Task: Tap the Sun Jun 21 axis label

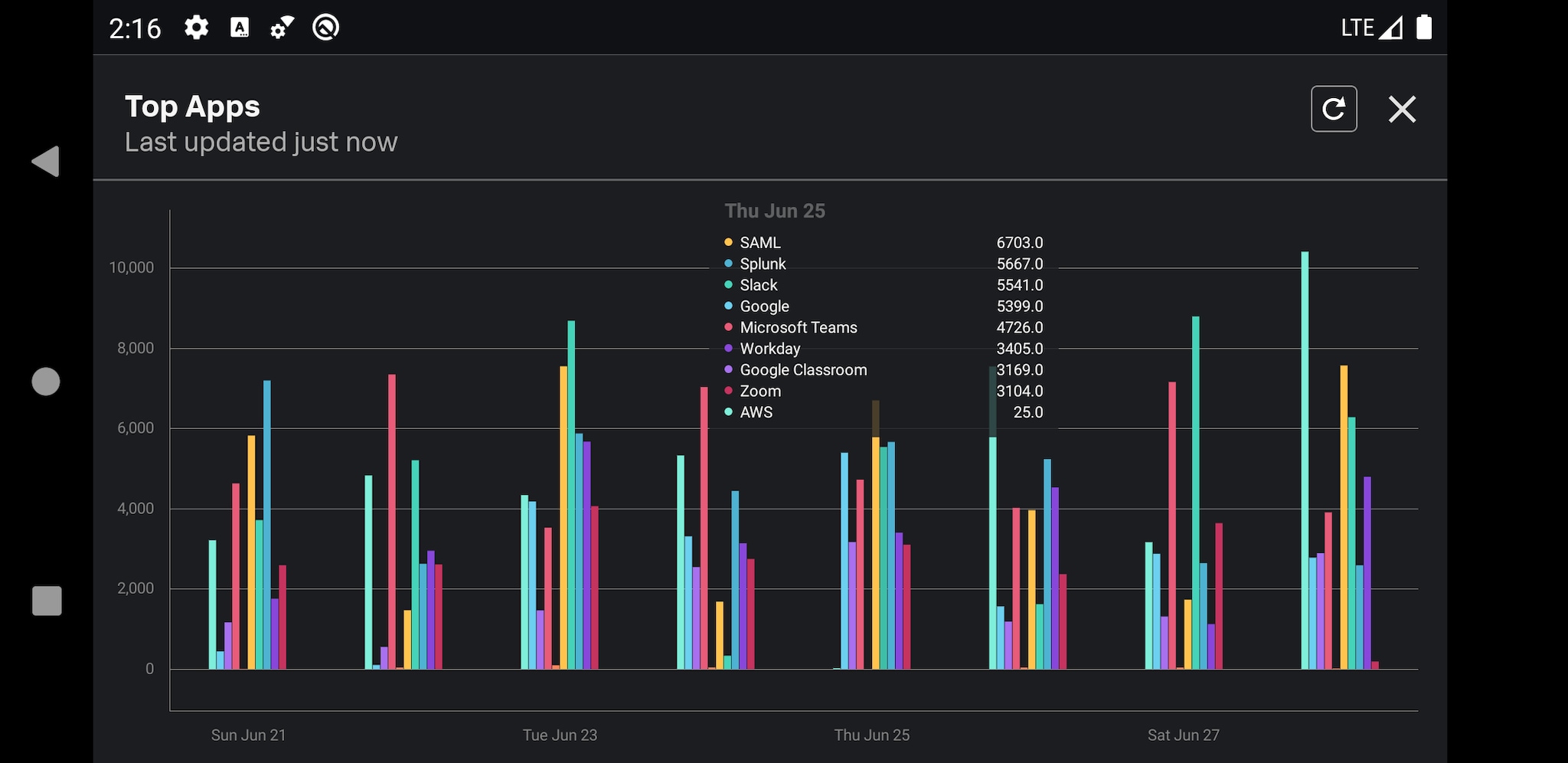Action: pyautogui.click(x=248, y=735)
